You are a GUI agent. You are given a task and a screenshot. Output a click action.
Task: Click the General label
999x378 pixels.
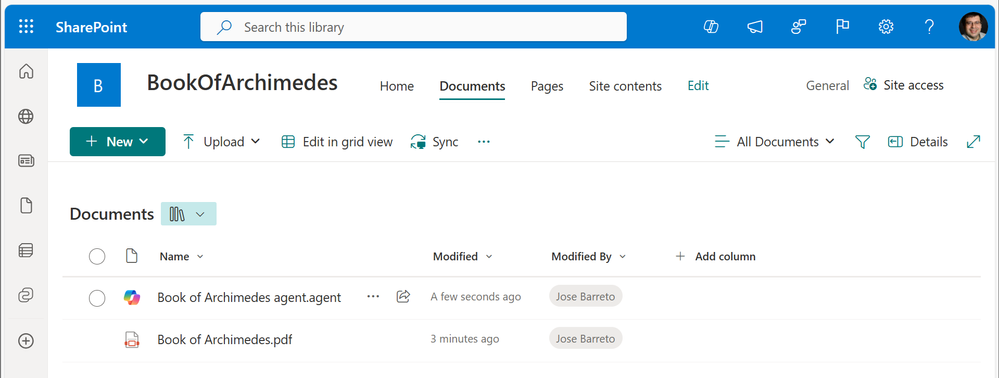point(828,85)
